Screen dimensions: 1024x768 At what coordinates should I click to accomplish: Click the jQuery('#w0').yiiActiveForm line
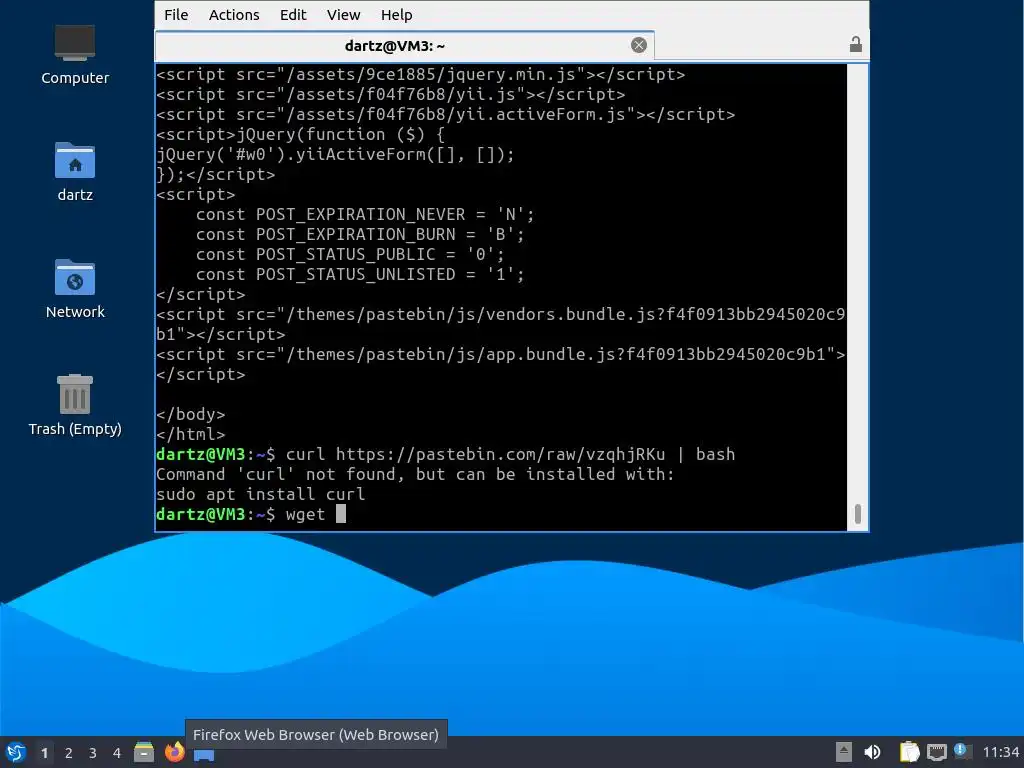click(335, 154)
